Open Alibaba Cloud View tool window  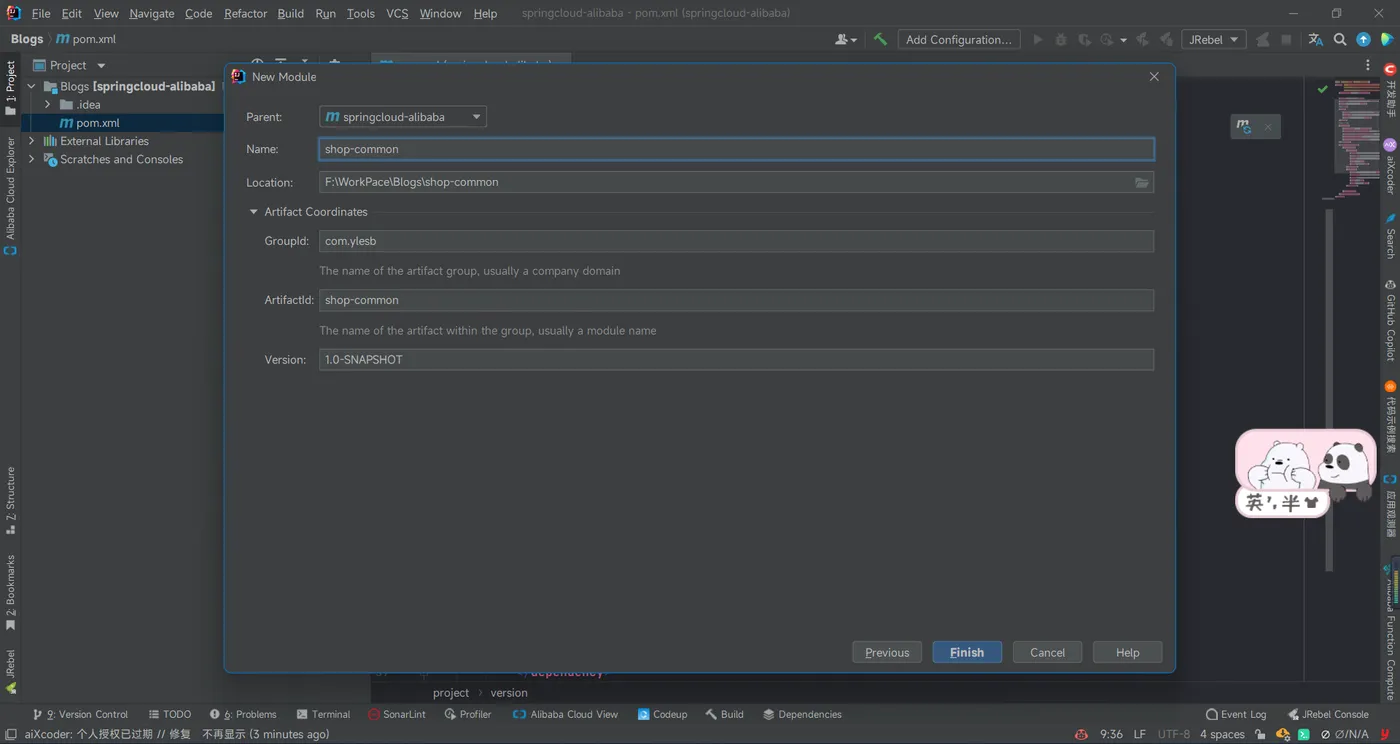click(565, 714)
